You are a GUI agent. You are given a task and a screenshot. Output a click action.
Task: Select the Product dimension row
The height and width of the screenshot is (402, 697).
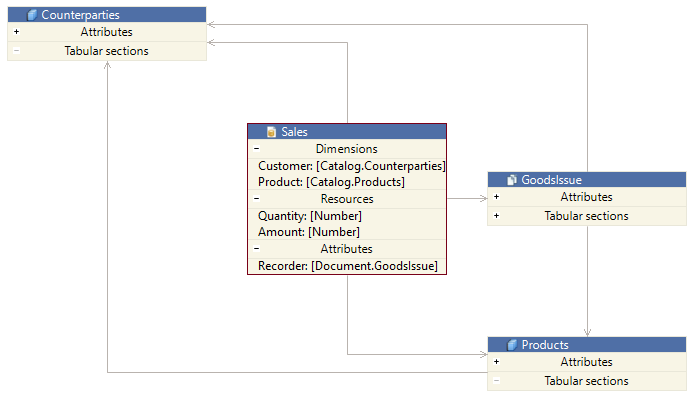[x=331, y=182]
